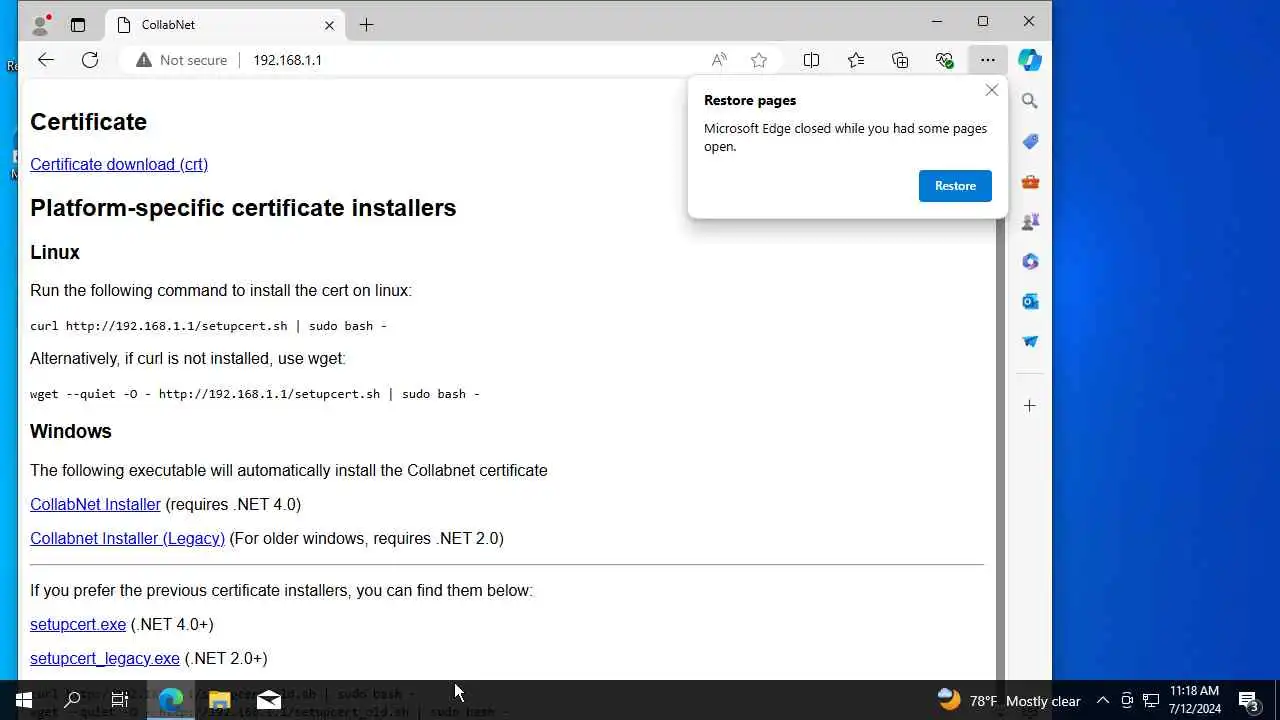Open the Windows Start menu
This screenshot has height=720, width=1280.
point(24,700)
